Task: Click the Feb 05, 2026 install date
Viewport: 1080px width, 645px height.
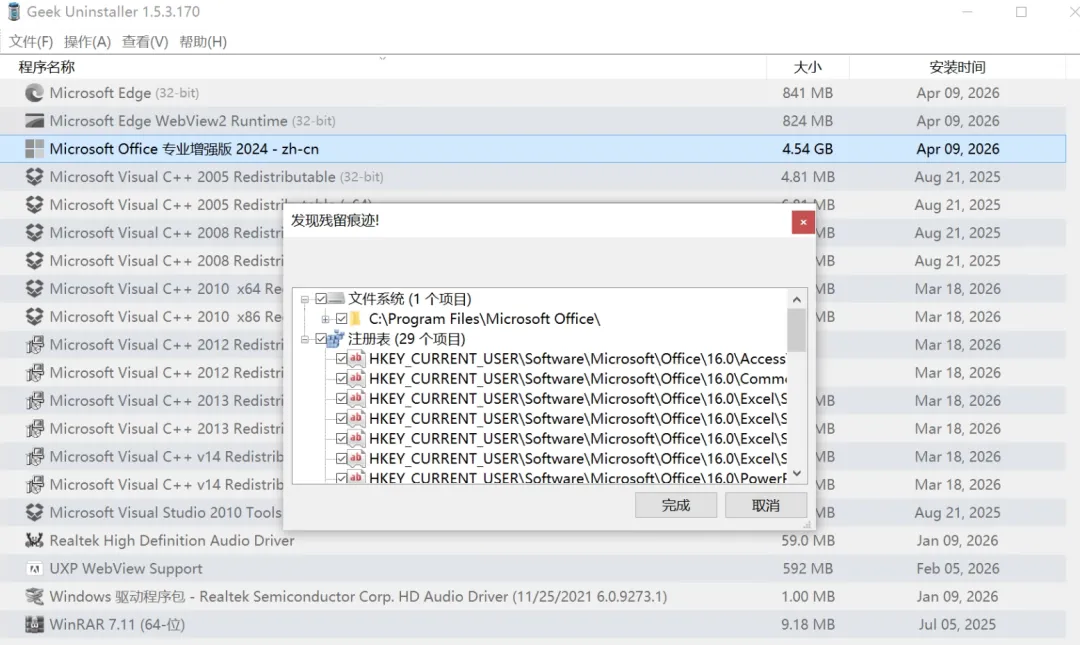Action: 957,569
